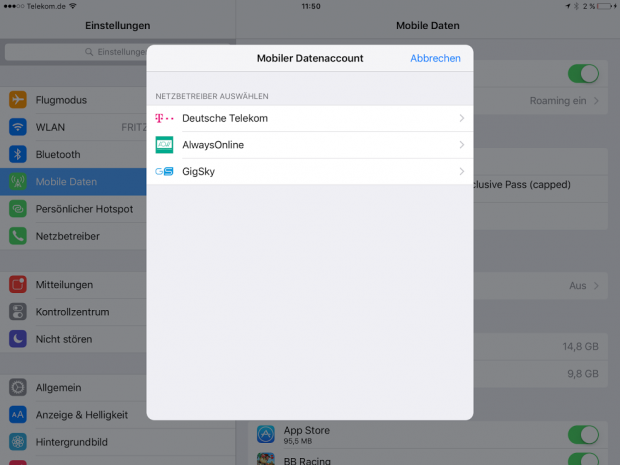Tap Hintergrundbild label in sidebar

pos(72,442)
